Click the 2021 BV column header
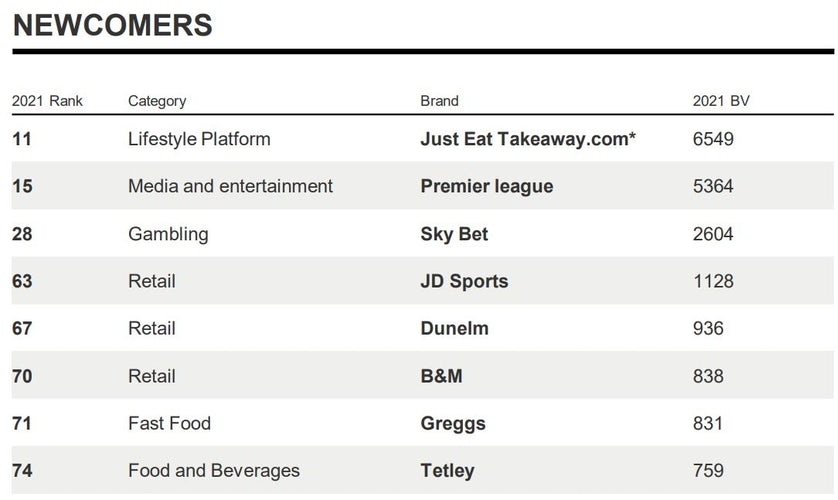Screen dimensions: 838x500 click(721, 101)
